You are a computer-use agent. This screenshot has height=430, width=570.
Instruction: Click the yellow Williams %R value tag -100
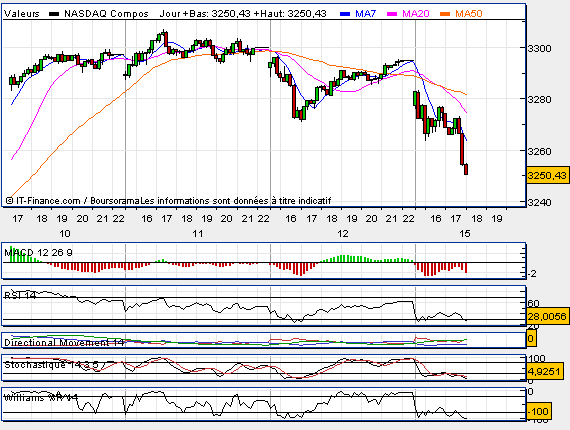point(539,411)
